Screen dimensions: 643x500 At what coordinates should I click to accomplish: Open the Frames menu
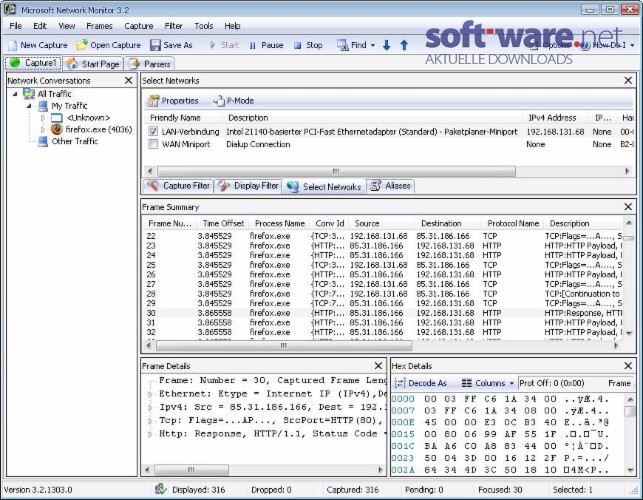click(x=99, y=26)
